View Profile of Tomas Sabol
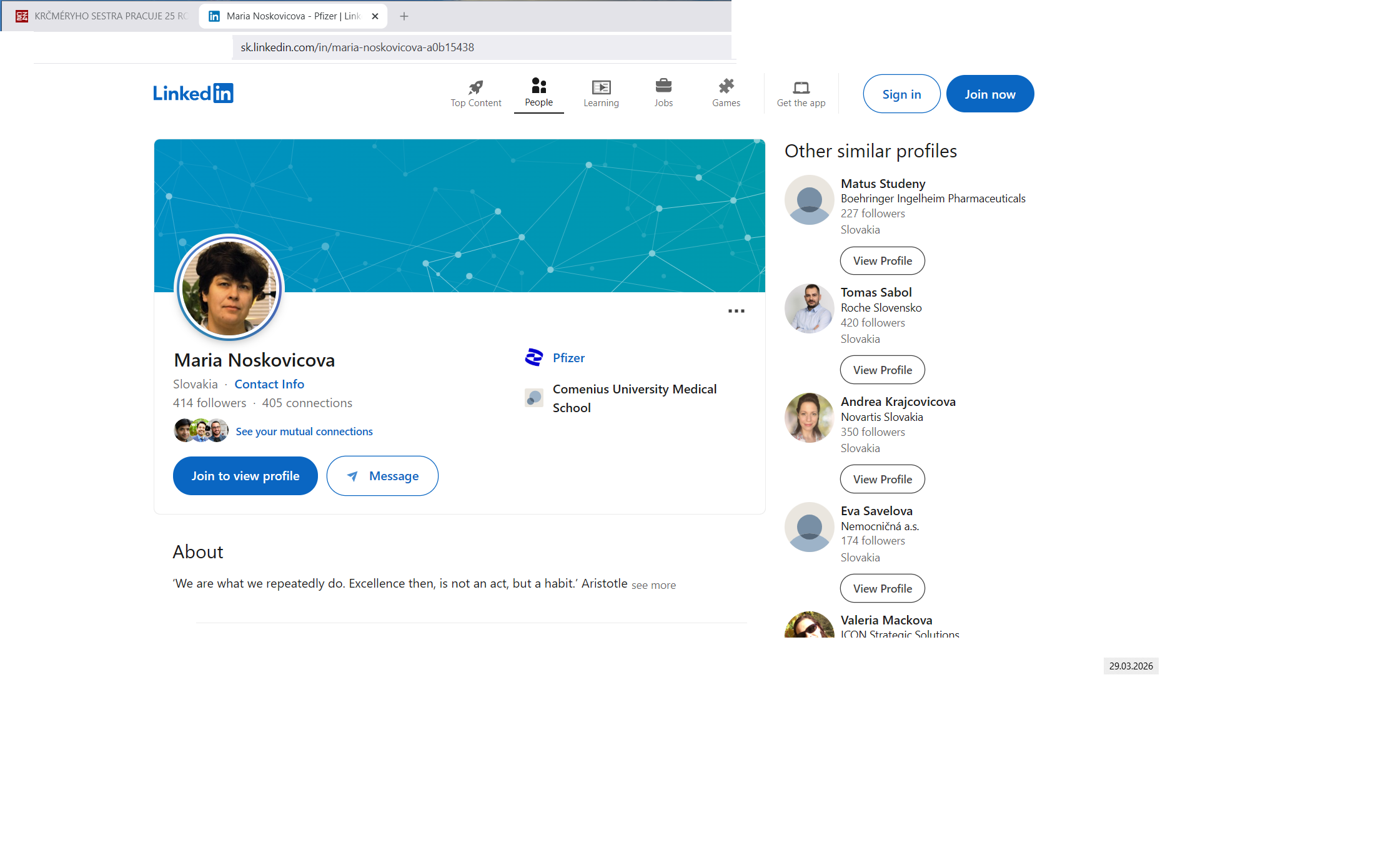1378x868 pixels. 882,370
